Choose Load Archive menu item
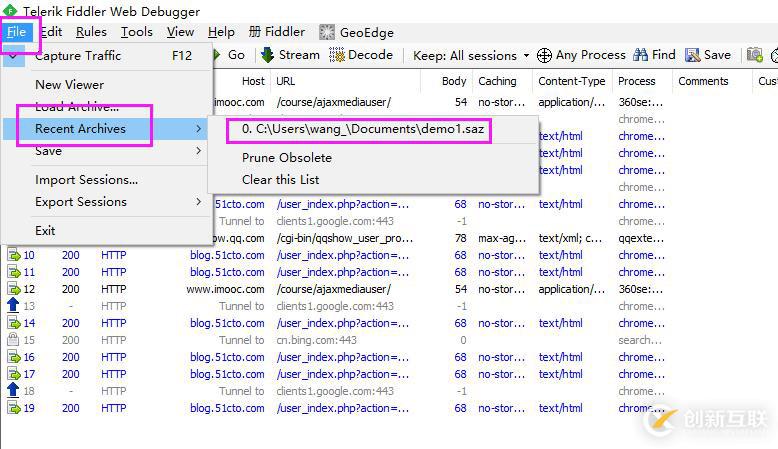Screen dimensions: 778x449 coord(107,106)
